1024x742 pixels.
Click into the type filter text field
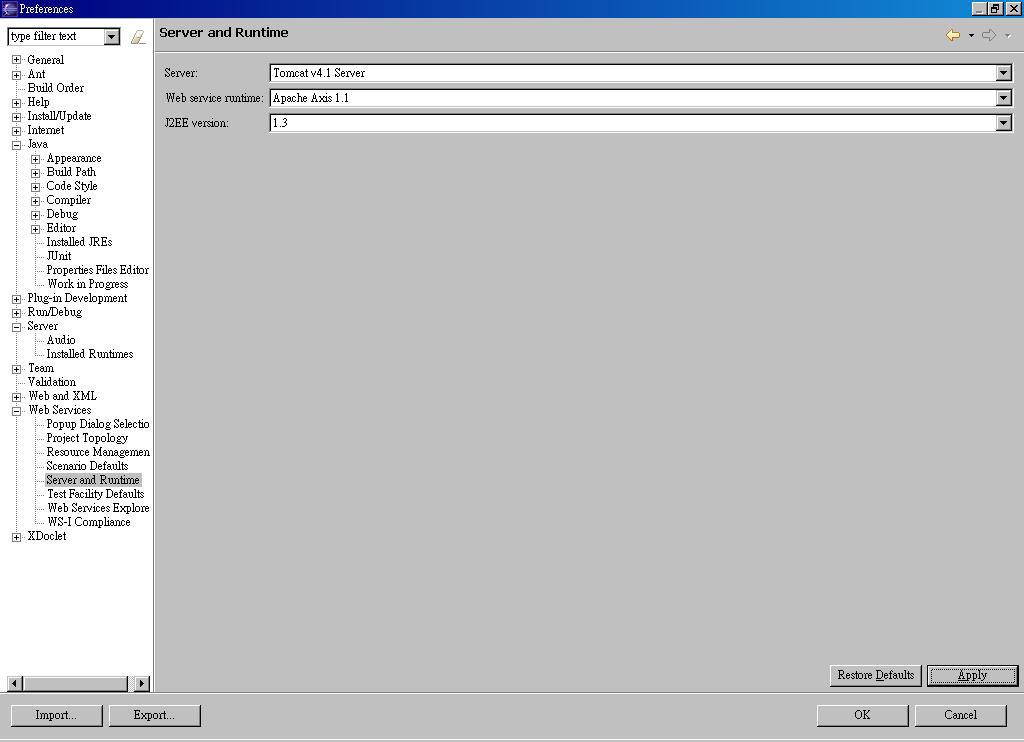pos(56,37)
